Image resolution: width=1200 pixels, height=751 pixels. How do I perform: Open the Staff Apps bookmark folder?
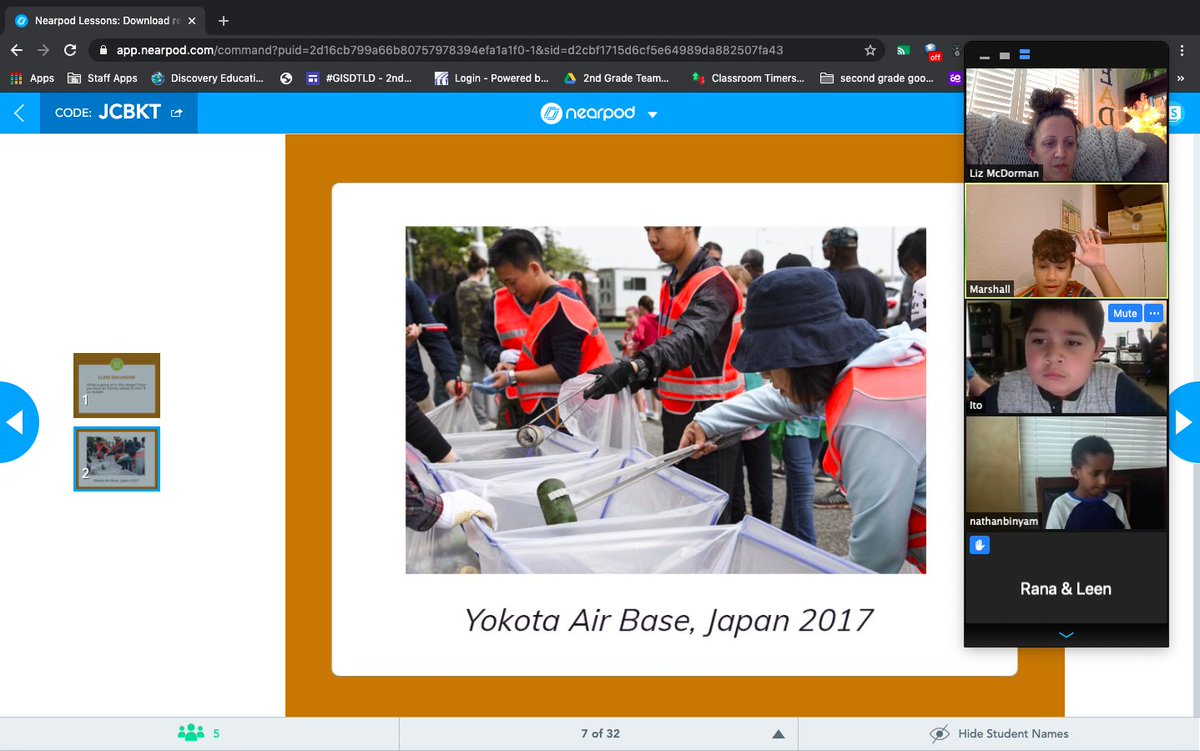point(102,78)
